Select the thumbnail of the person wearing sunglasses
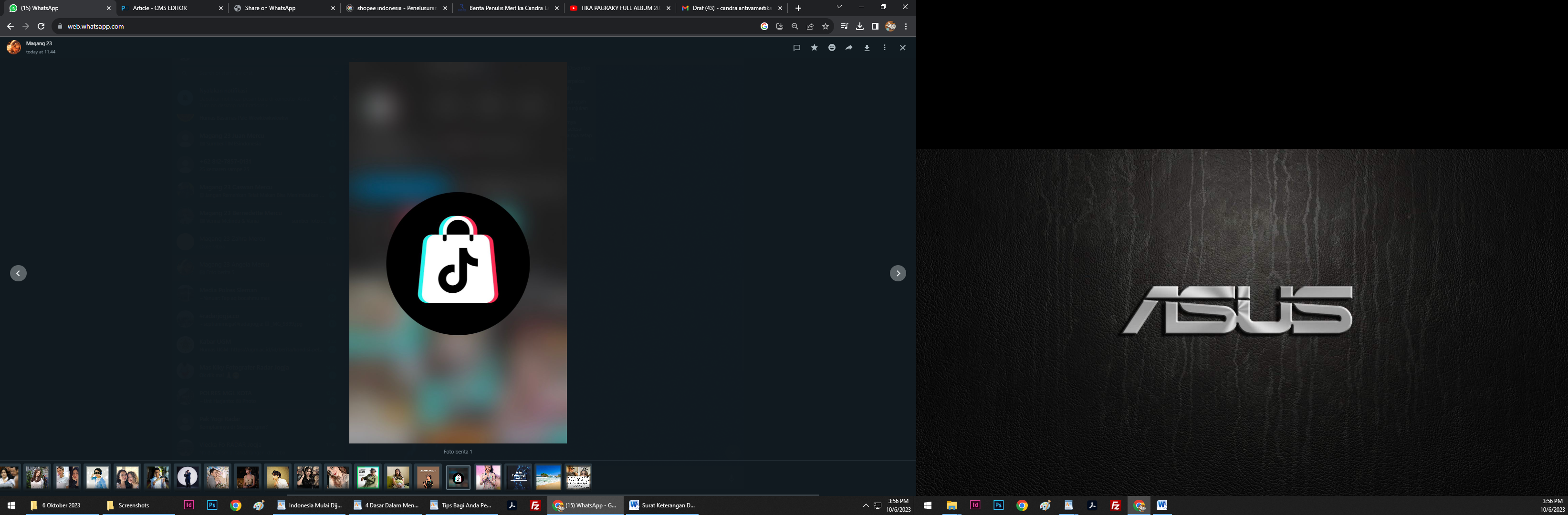The width and height of the screenshot is (1568, 515). click(97, 477)
